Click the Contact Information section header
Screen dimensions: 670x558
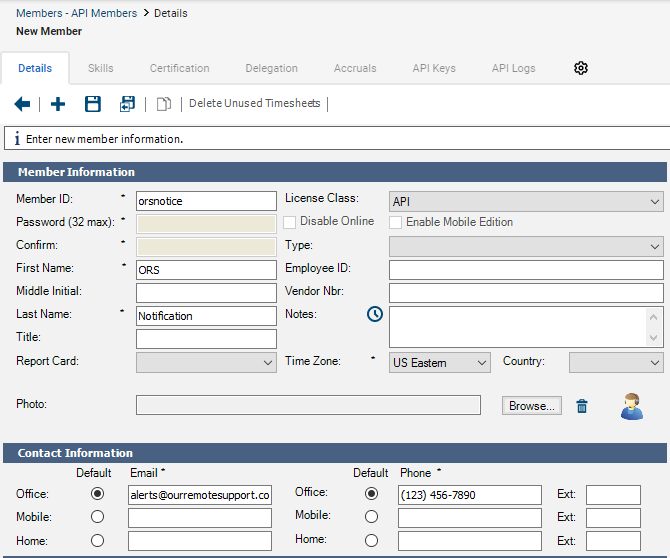[x=335, y=453]
